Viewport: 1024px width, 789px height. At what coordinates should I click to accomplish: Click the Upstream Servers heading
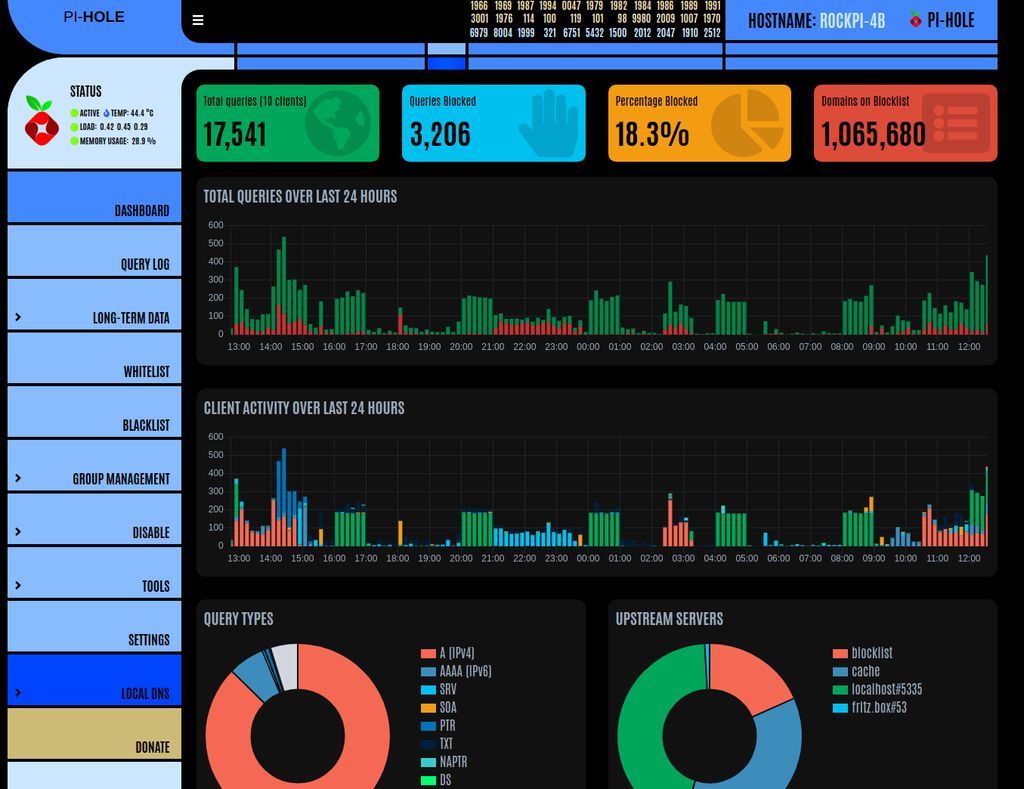tap(669, 619)
